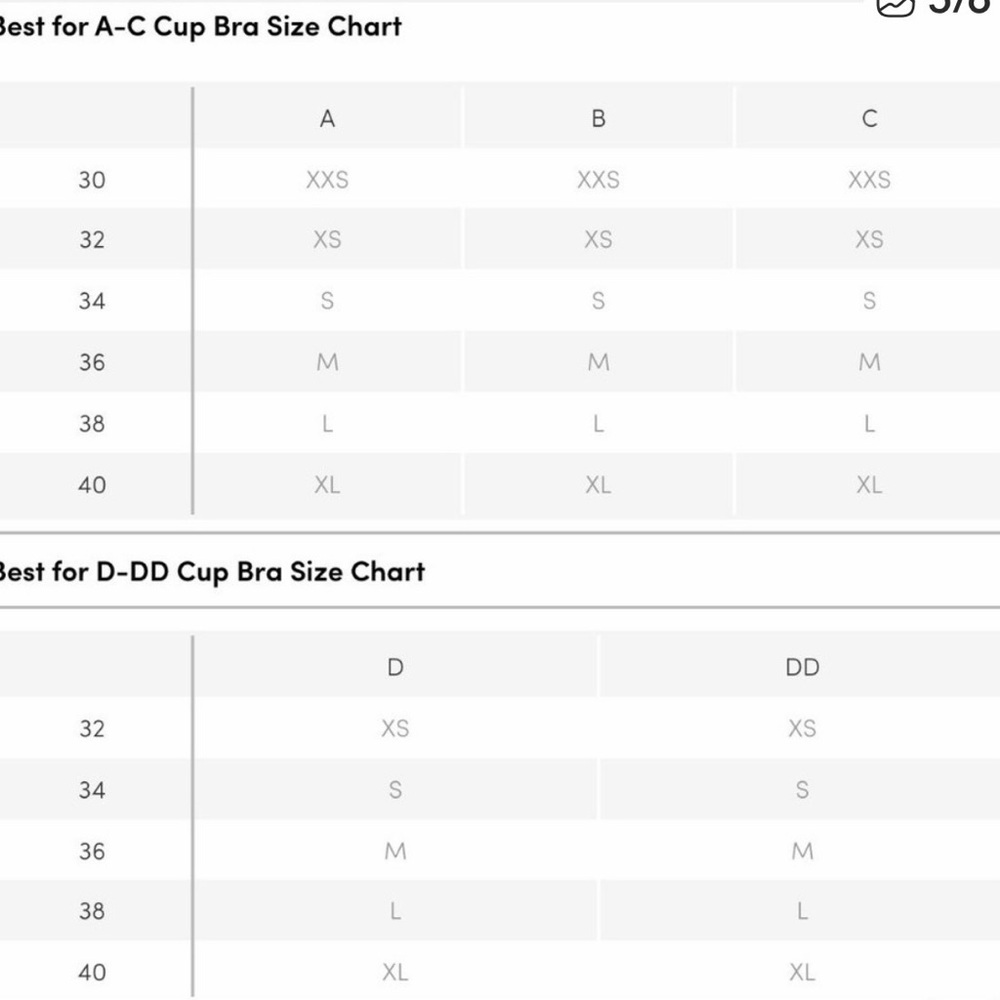Click band size 30 row label

[92, 180]
